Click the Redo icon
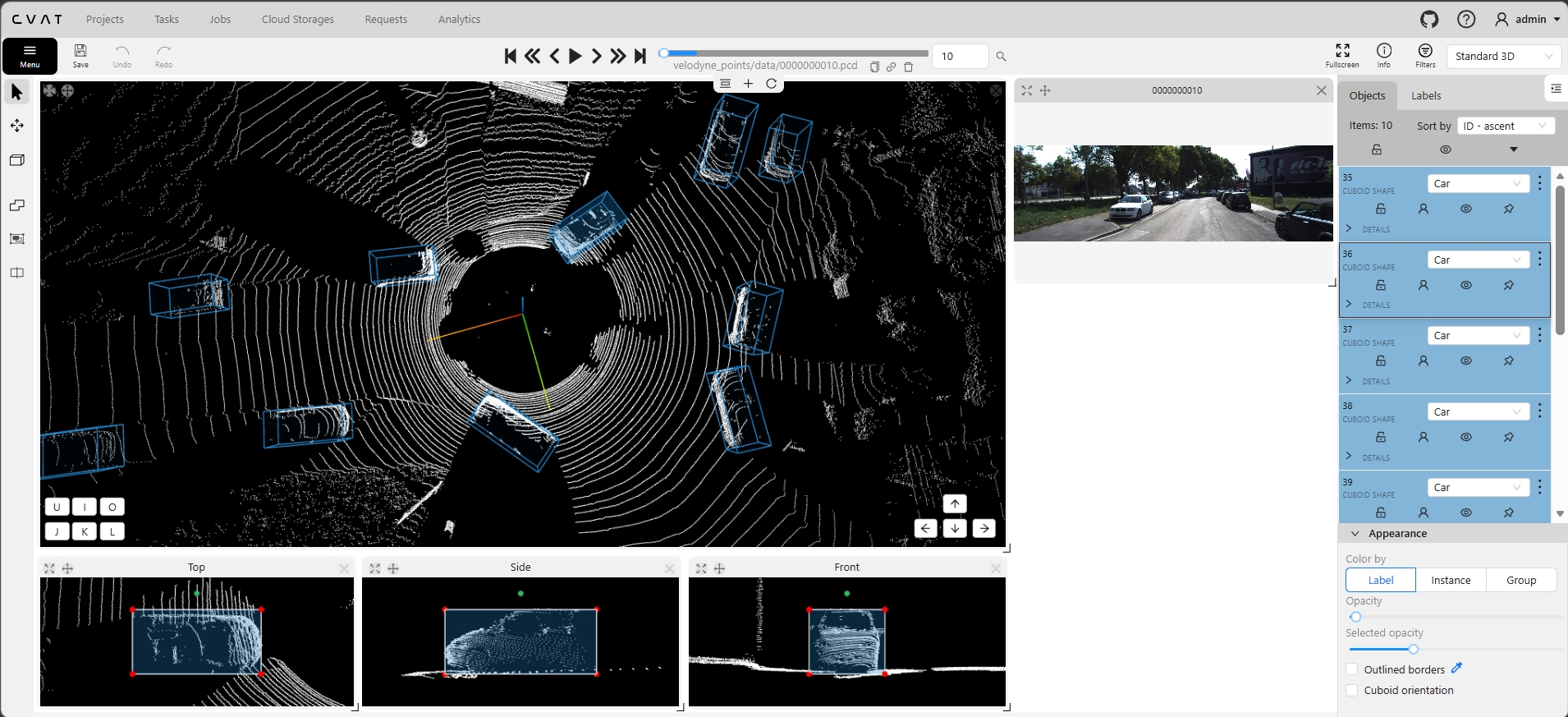Image resolution: width=1568 pixels, height=717 pixels. click(x=163, y=56)
